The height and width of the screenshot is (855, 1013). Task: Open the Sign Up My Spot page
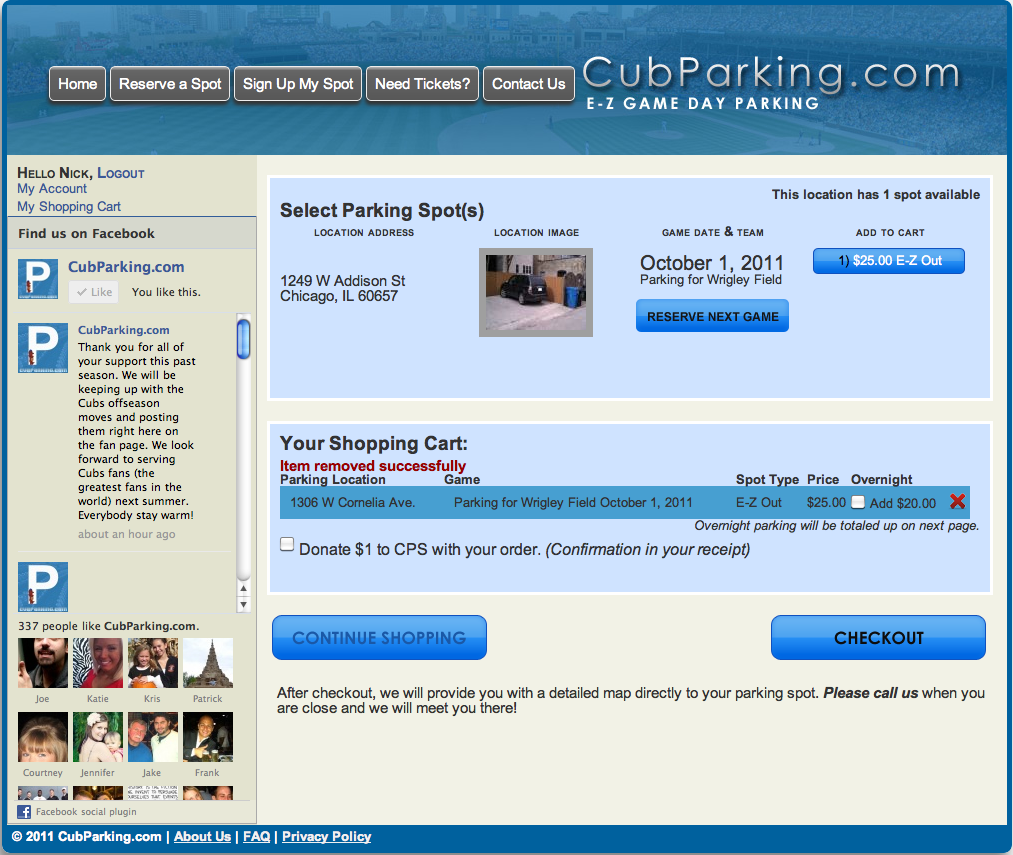coord(298,84)
